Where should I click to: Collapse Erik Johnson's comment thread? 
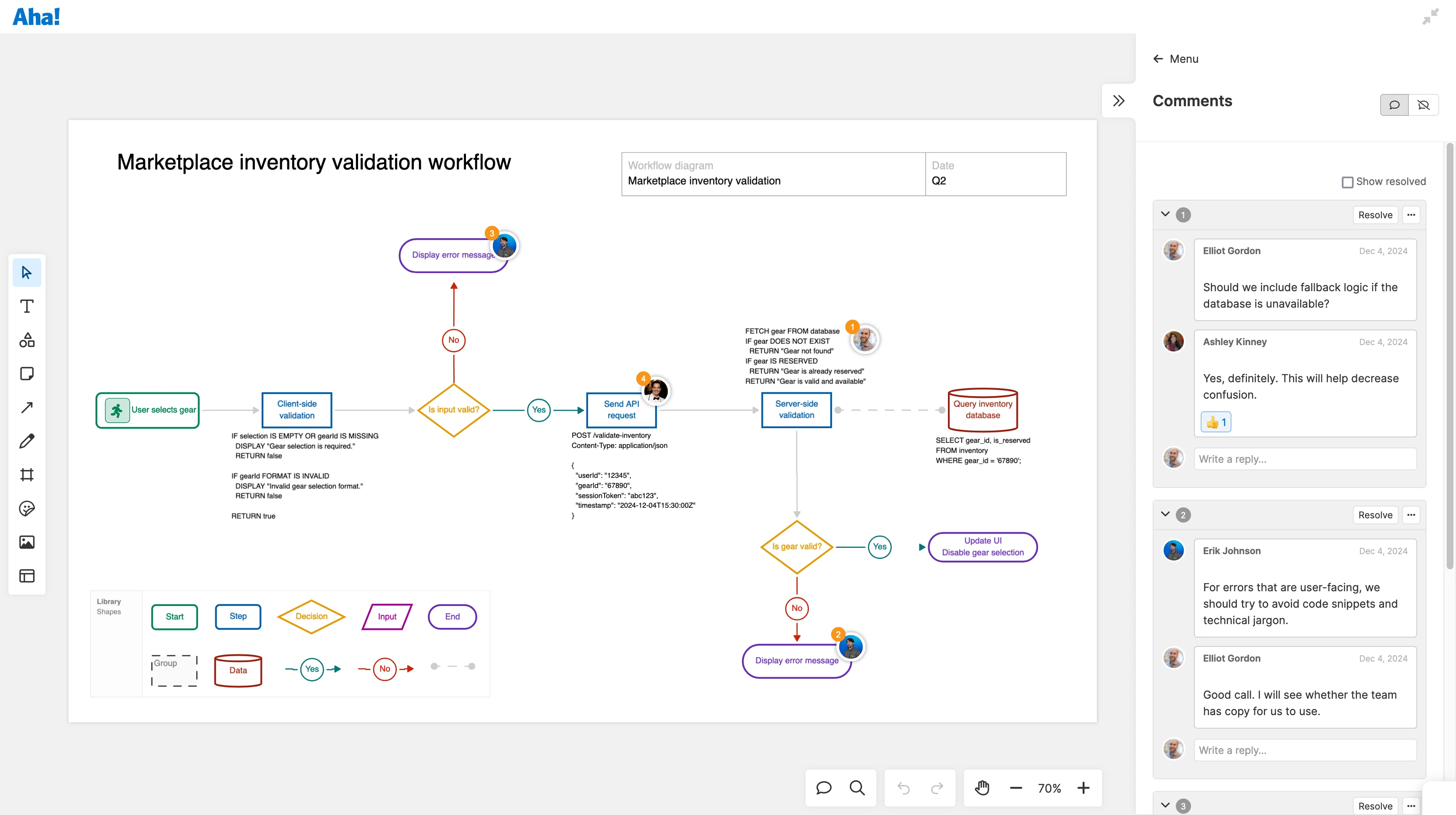1165,515
